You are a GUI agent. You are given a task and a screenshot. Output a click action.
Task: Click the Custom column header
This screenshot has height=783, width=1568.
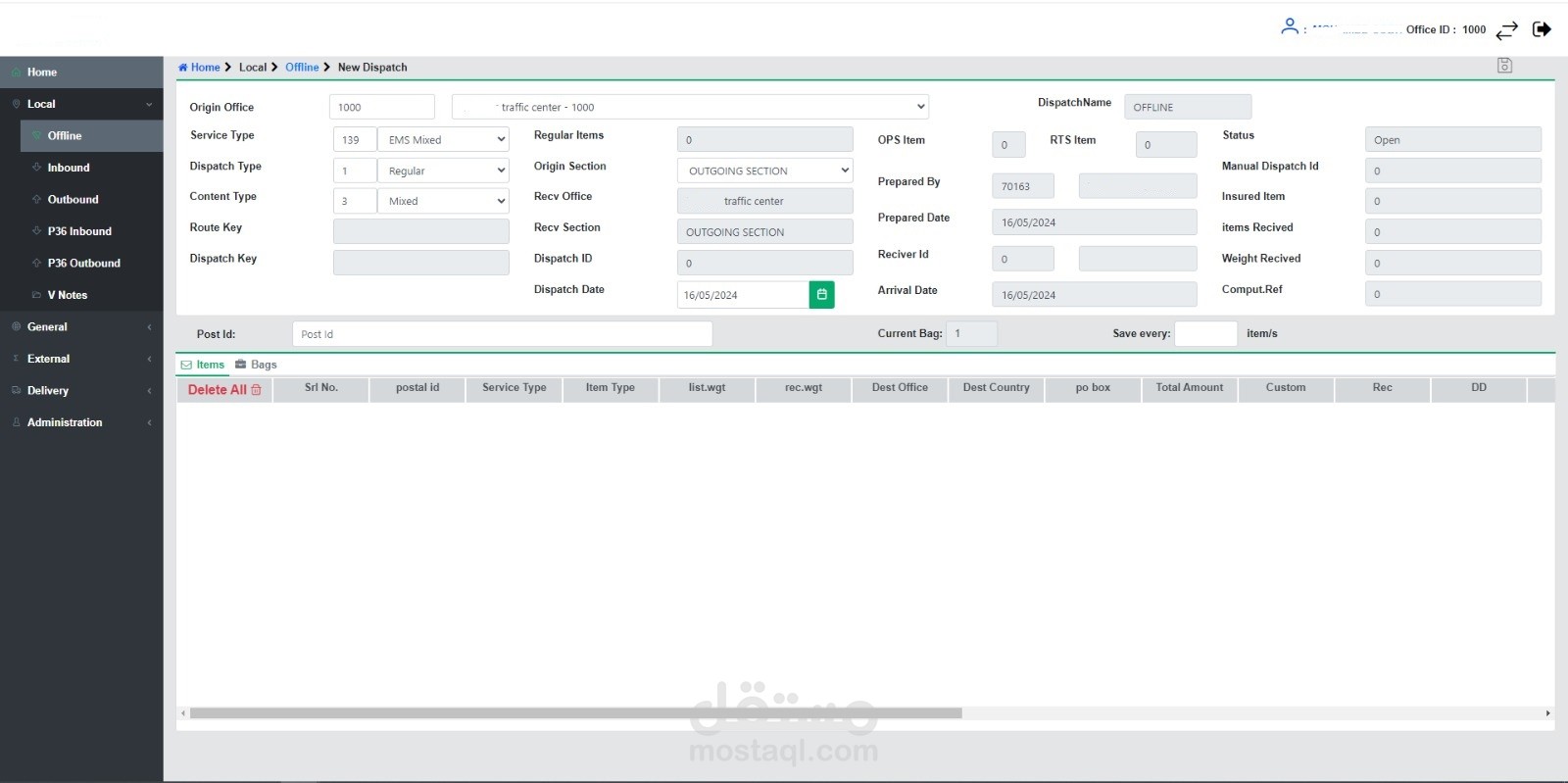tap(1286, 388)
